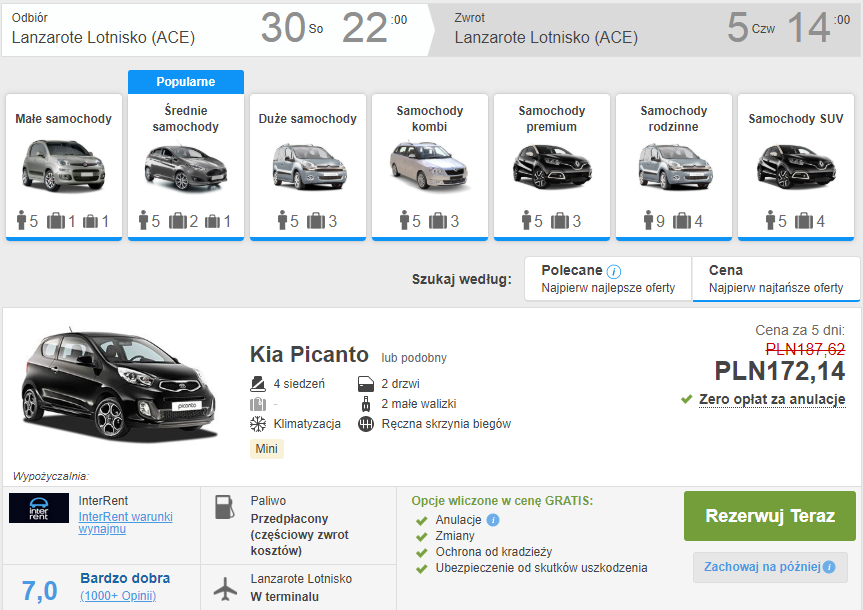Sort results by Polecane

pos(608,279)
